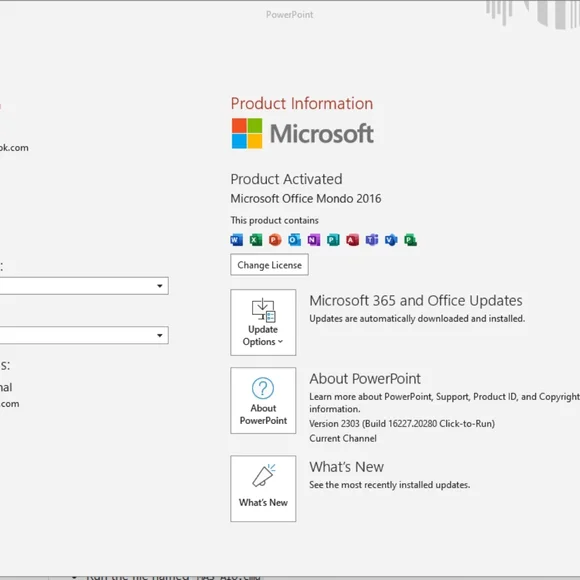Viewport: 580px width, 580px height.
Task: Click the Version 2303 build text
Action: pyautogui.click(x=402, y=424)
